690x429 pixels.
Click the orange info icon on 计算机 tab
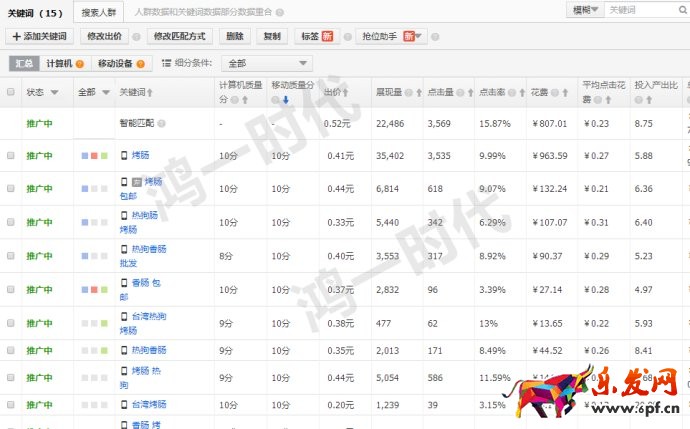tap(79, 64)
